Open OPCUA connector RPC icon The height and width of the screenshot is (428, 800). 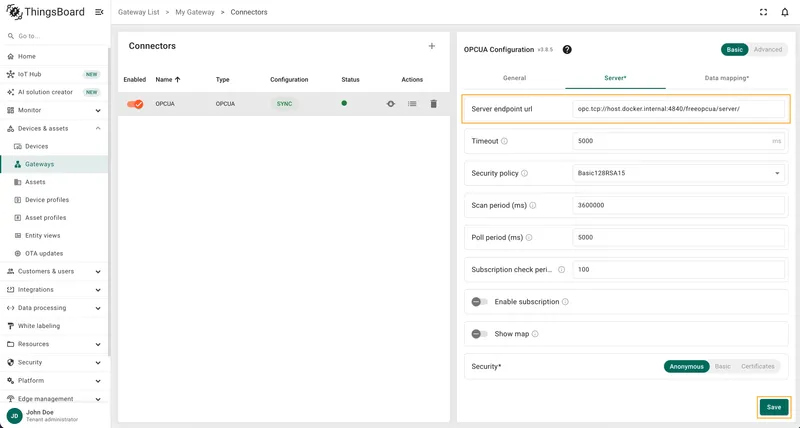click(x=391, y=104)
